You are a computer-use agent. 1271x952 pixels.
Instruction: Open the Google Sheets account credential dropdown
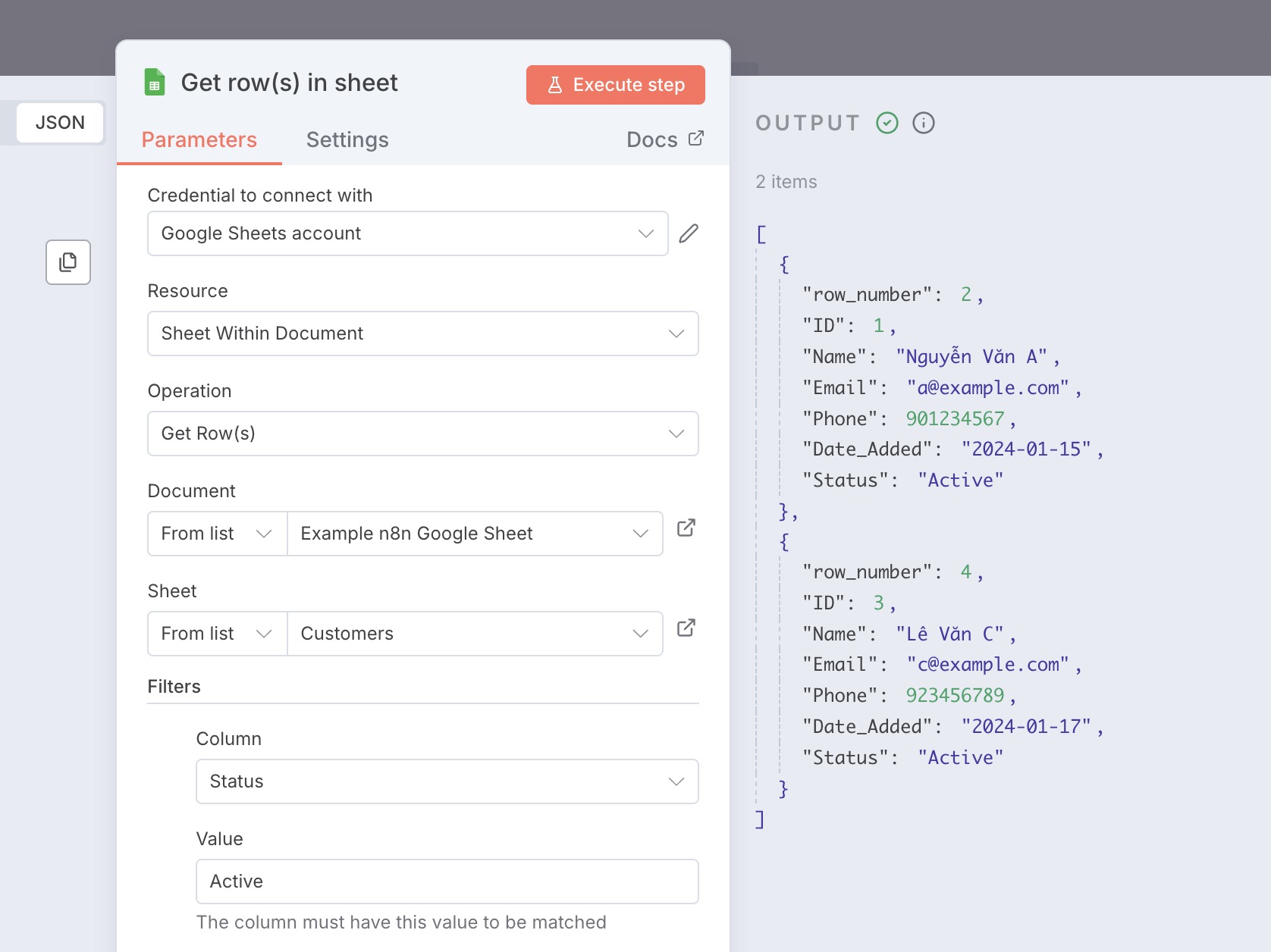[x=408, y=233]
